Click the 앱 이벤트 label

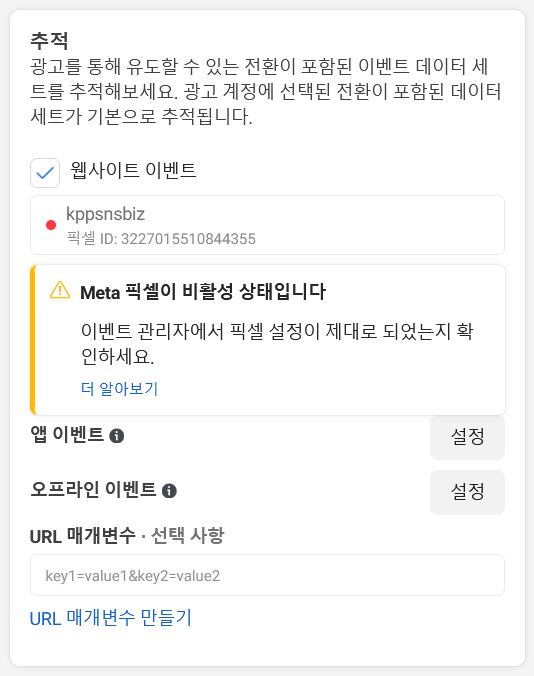(67, 435)
